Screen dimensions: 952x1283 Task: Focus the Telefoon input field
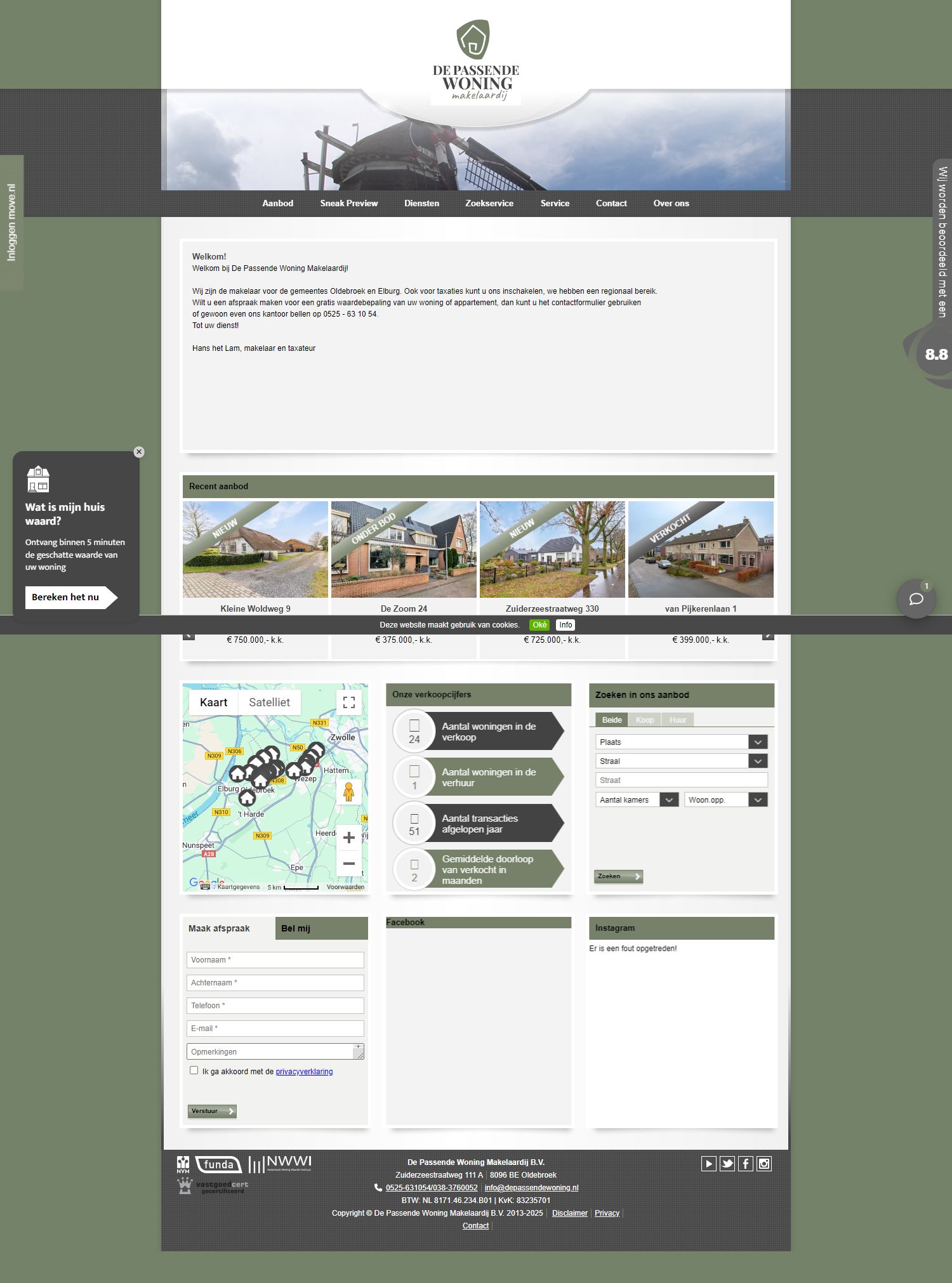(x=275, y=1006)
